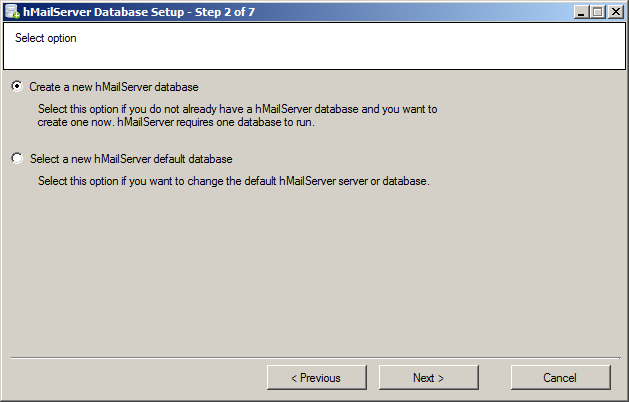Image resolution: width=629 pixels, height=402 pixels.
Task: Select the Create a new hMailServer database radio button
Action: (x=17, y=87)
